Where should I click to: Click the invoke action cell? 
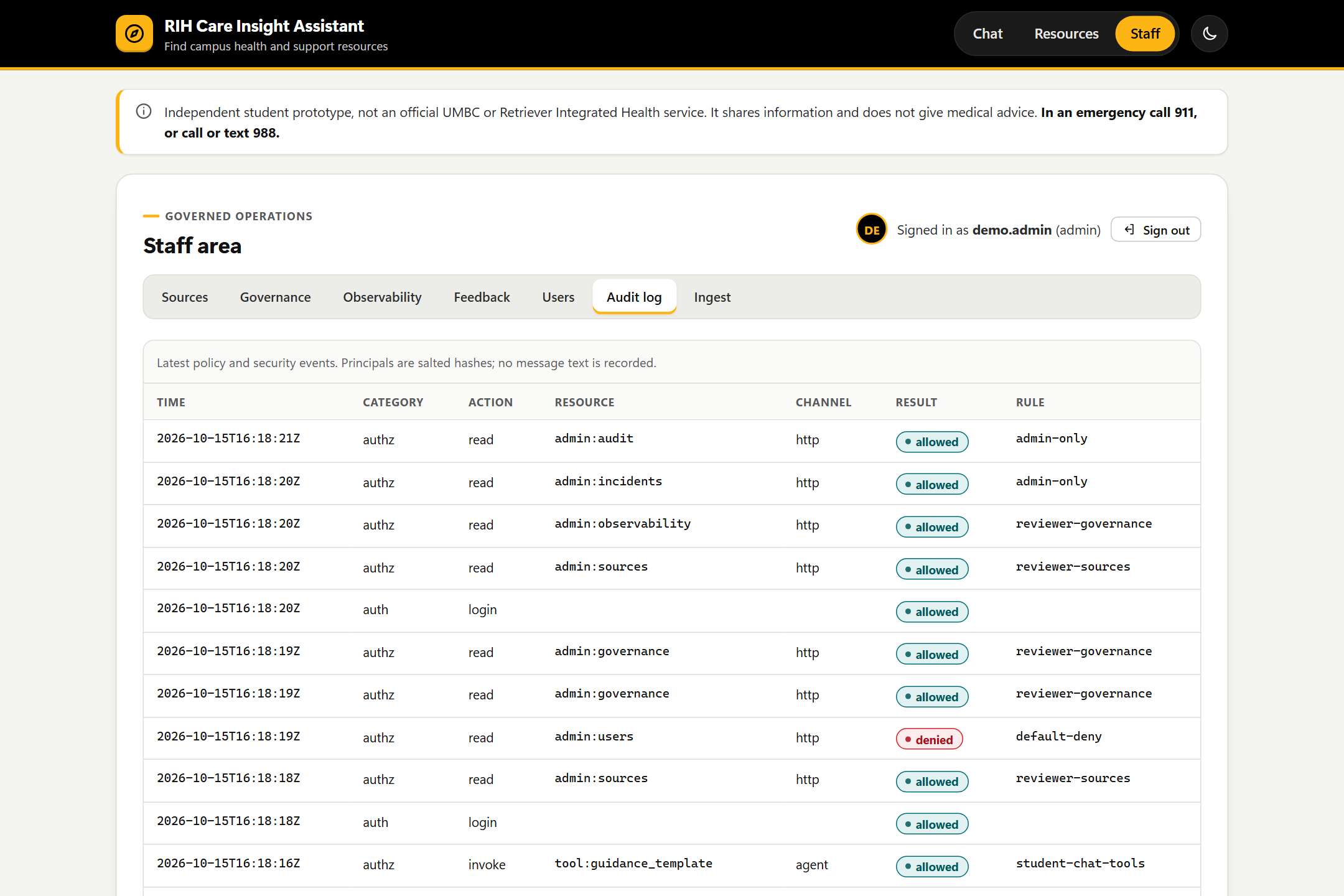[487, 865]
